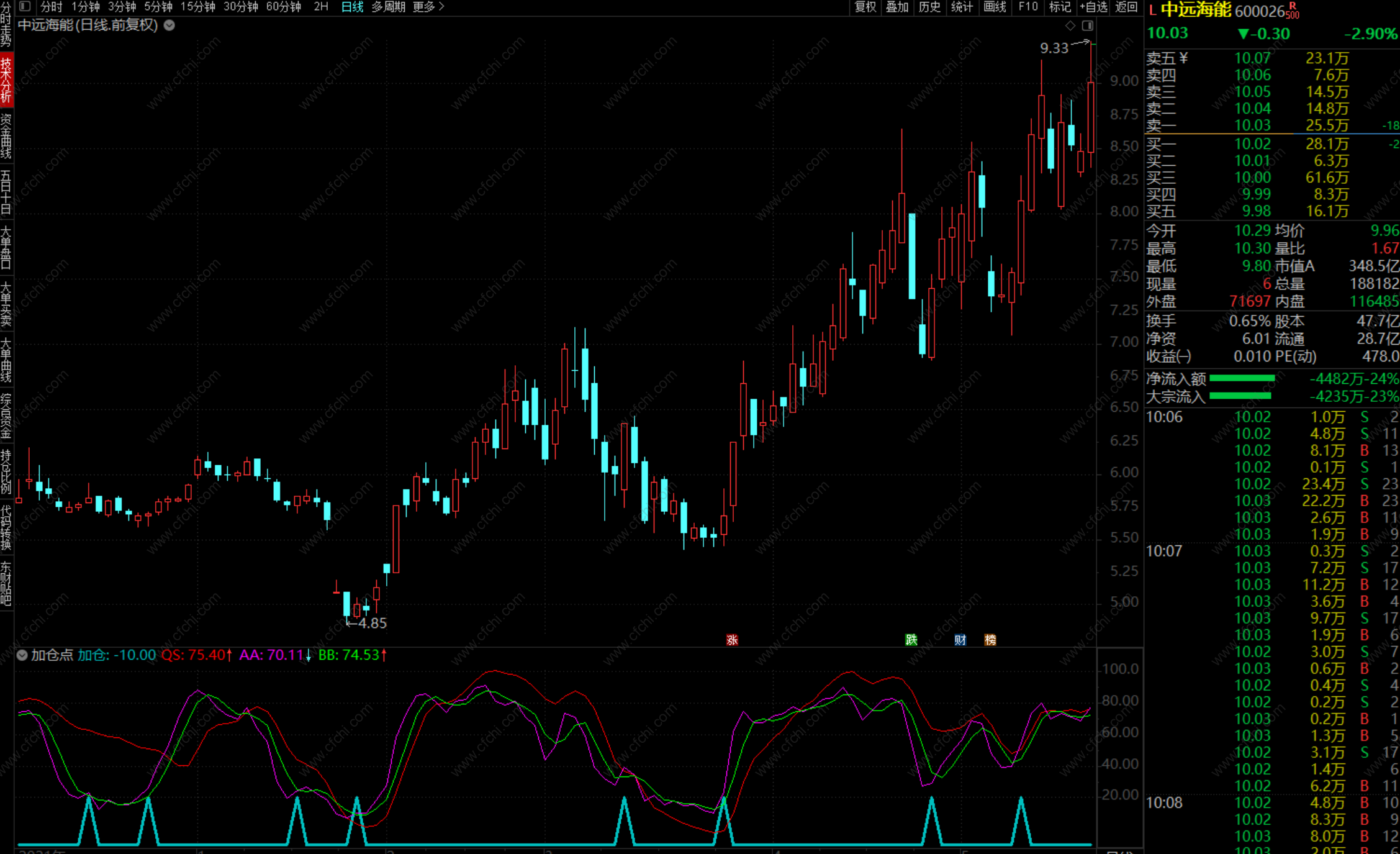Image resolution: width=1400 pixels, height=854 pixels.
Task: Open the 画线 drawing tool
Action: tap(995, 7)
